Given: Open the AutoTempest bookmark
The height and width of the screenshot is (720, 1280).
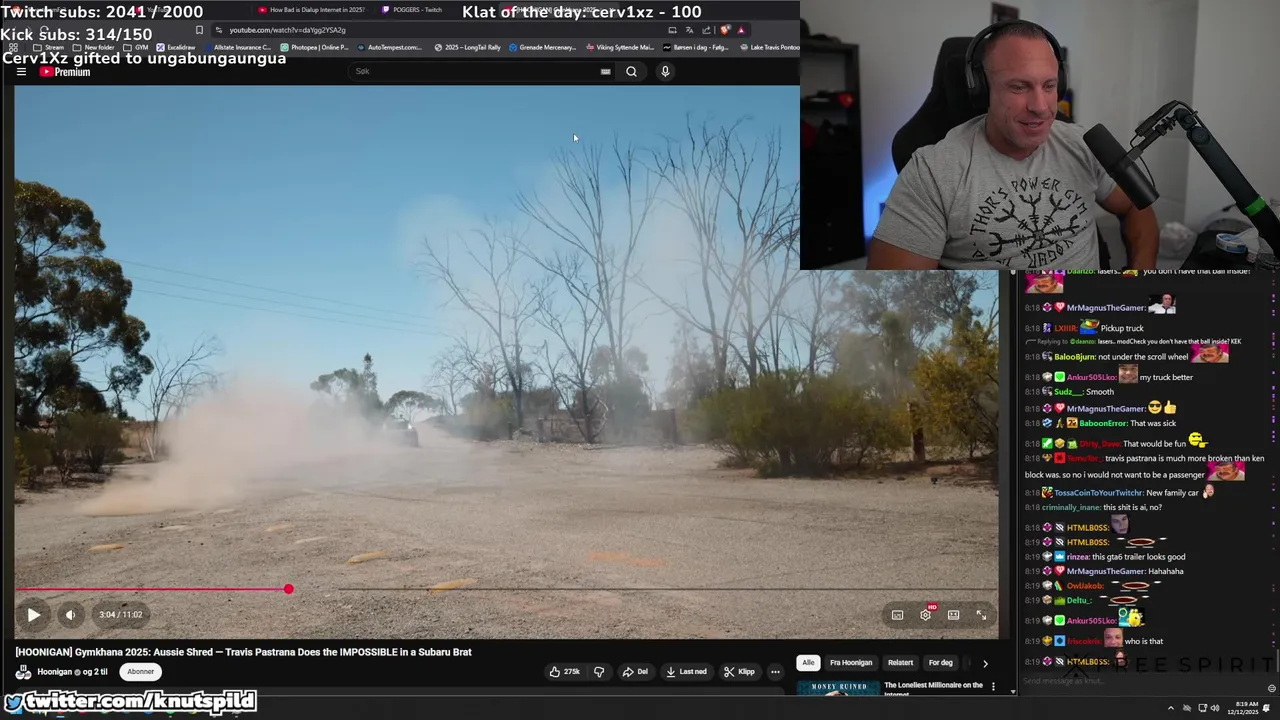Looking at the screenshot, I should tap(388, 47).
